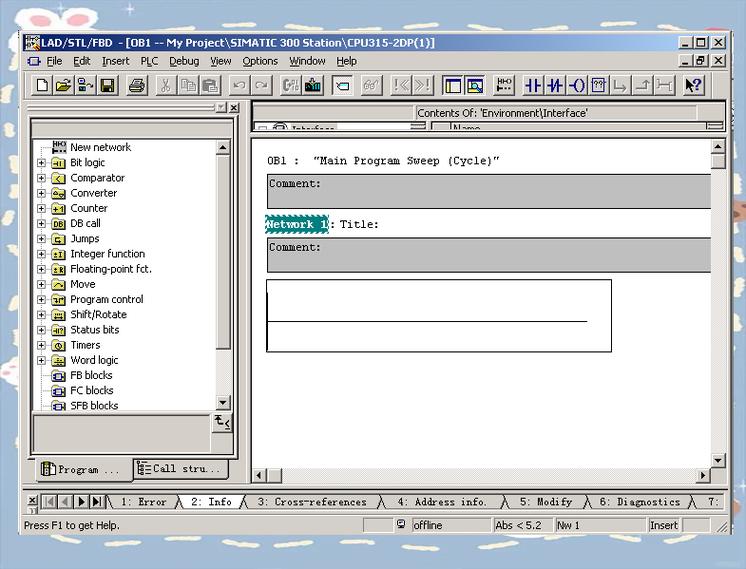Click the next tab arrow in output pane
Image resolution: width=746 pixels, height=569 pixels.
click(x=81, y=501)
